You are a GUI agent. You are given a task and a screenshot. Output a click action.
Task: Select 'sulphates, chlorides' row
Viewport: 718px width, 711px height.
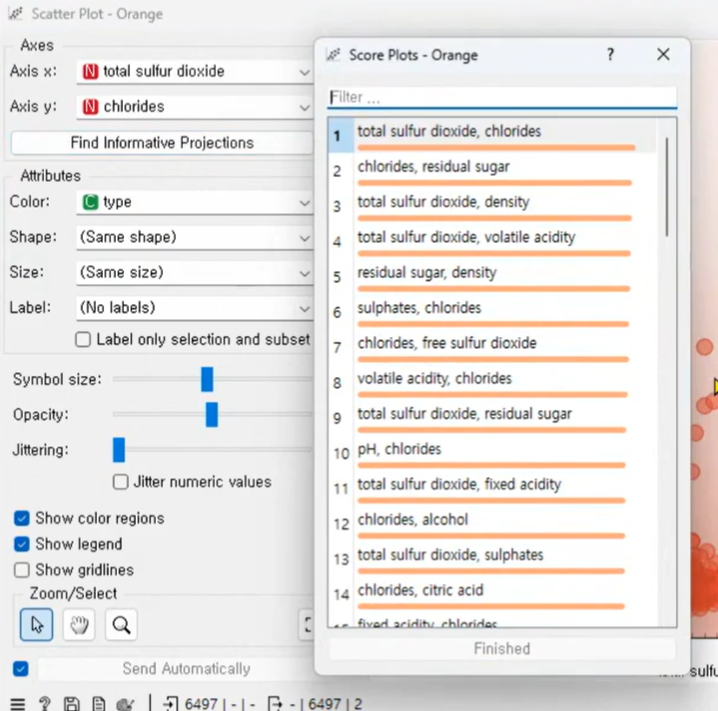pos(492,312)
